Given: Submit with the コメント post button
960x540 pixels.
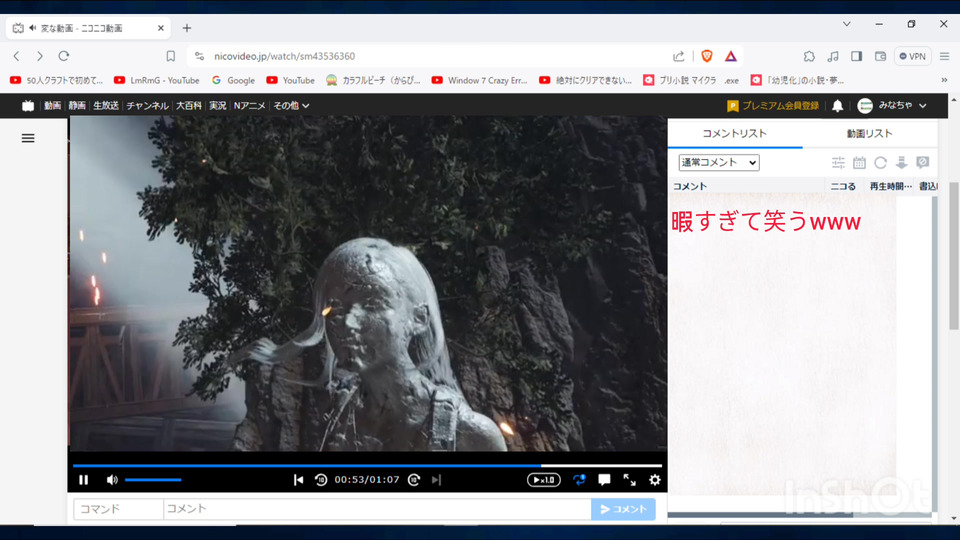Looking at the screenshot, I should (623, 509).
